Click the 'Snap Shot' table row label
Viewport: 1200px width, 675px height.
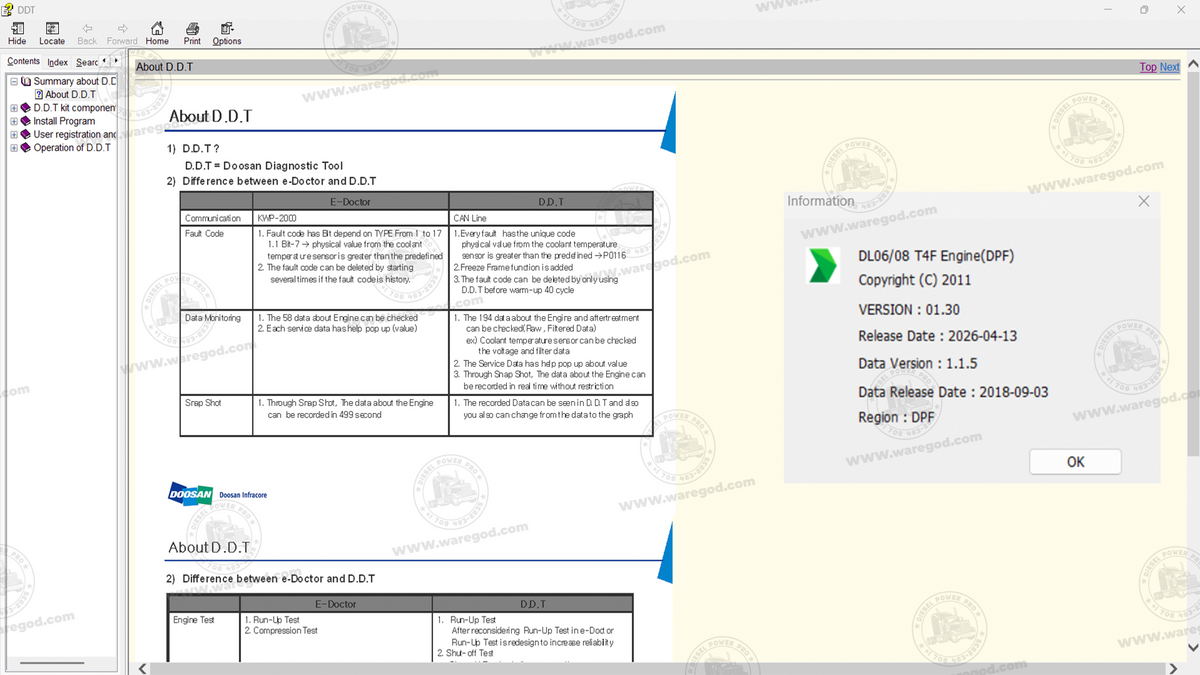[203, 403]
